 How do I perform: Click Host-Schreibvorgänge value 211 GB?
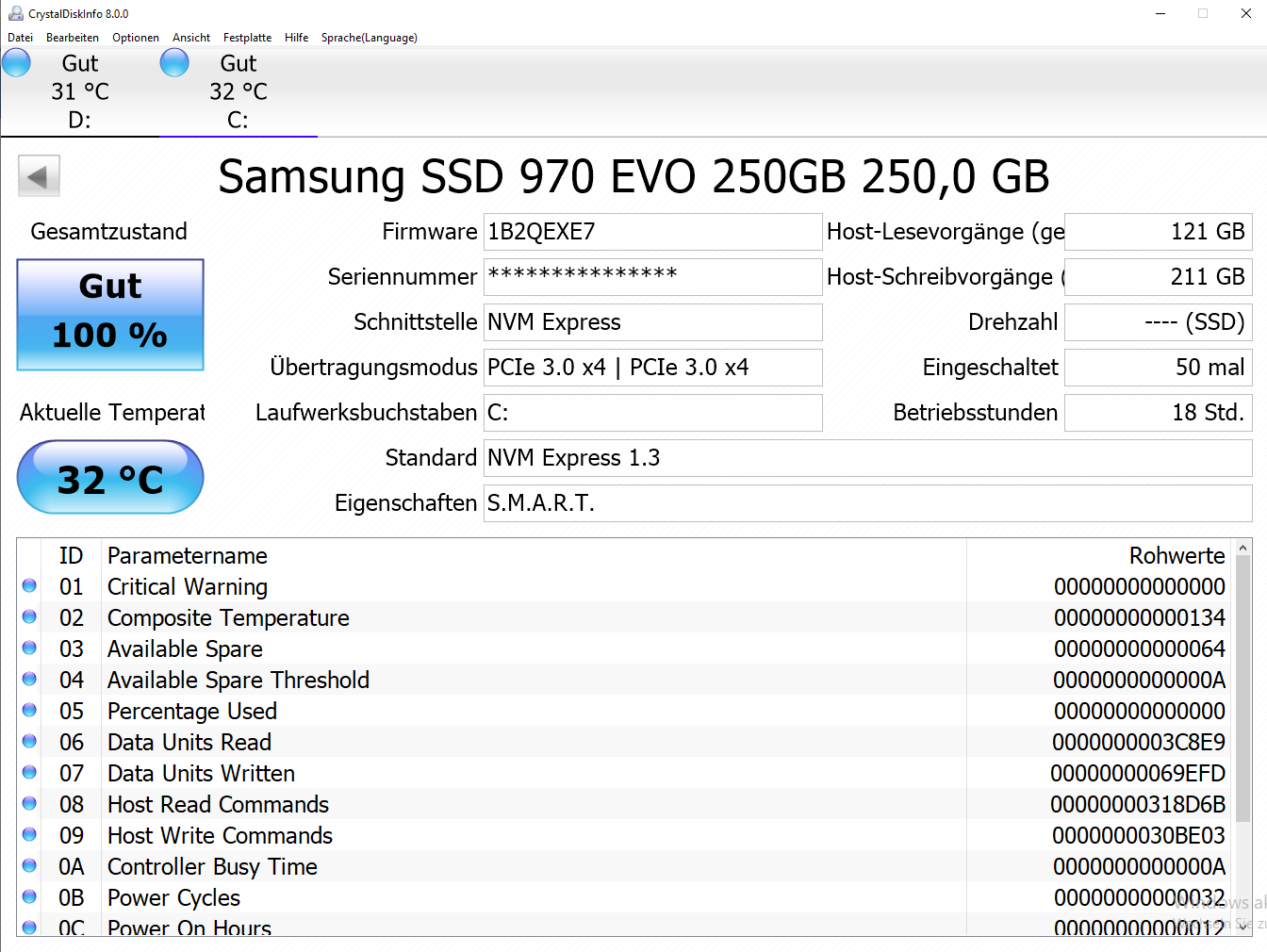pyautogui.click(x=1158, y=277)
